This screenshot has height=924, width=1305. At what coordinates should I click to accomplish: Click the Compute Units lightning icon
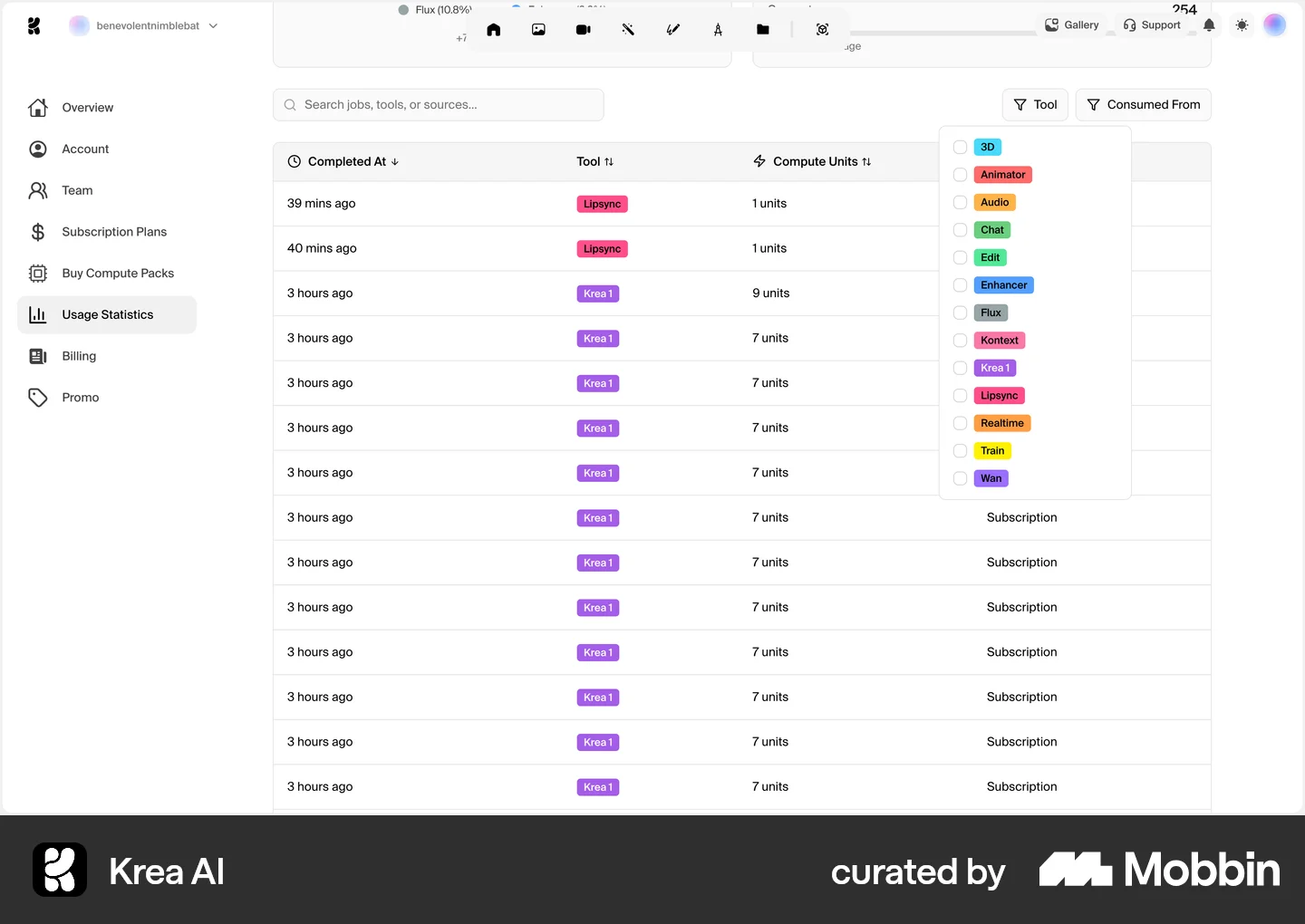click(x=759, y=162)
